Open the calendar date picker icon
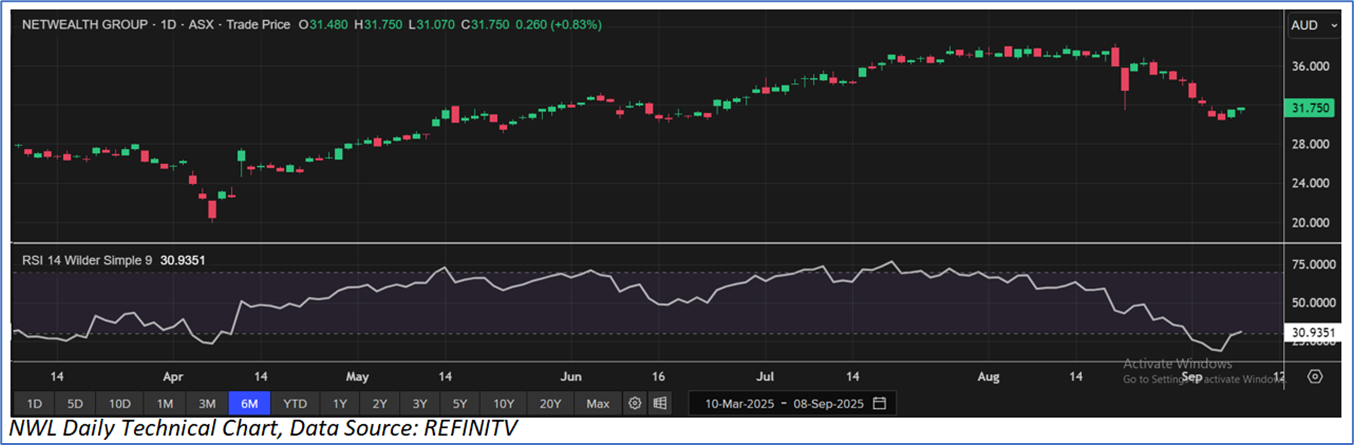 (880, 404)
